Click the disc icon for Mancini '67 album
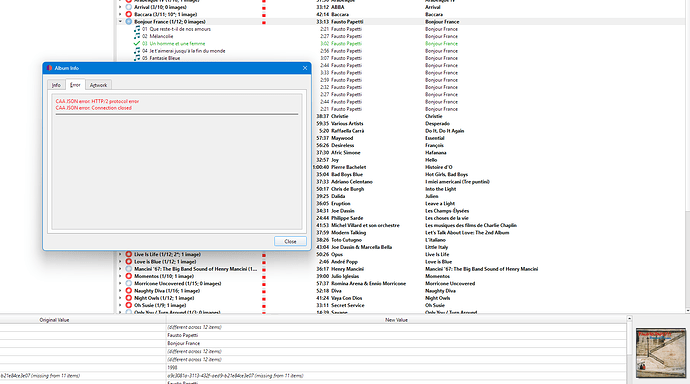The image size is (690, 384). 129,269
